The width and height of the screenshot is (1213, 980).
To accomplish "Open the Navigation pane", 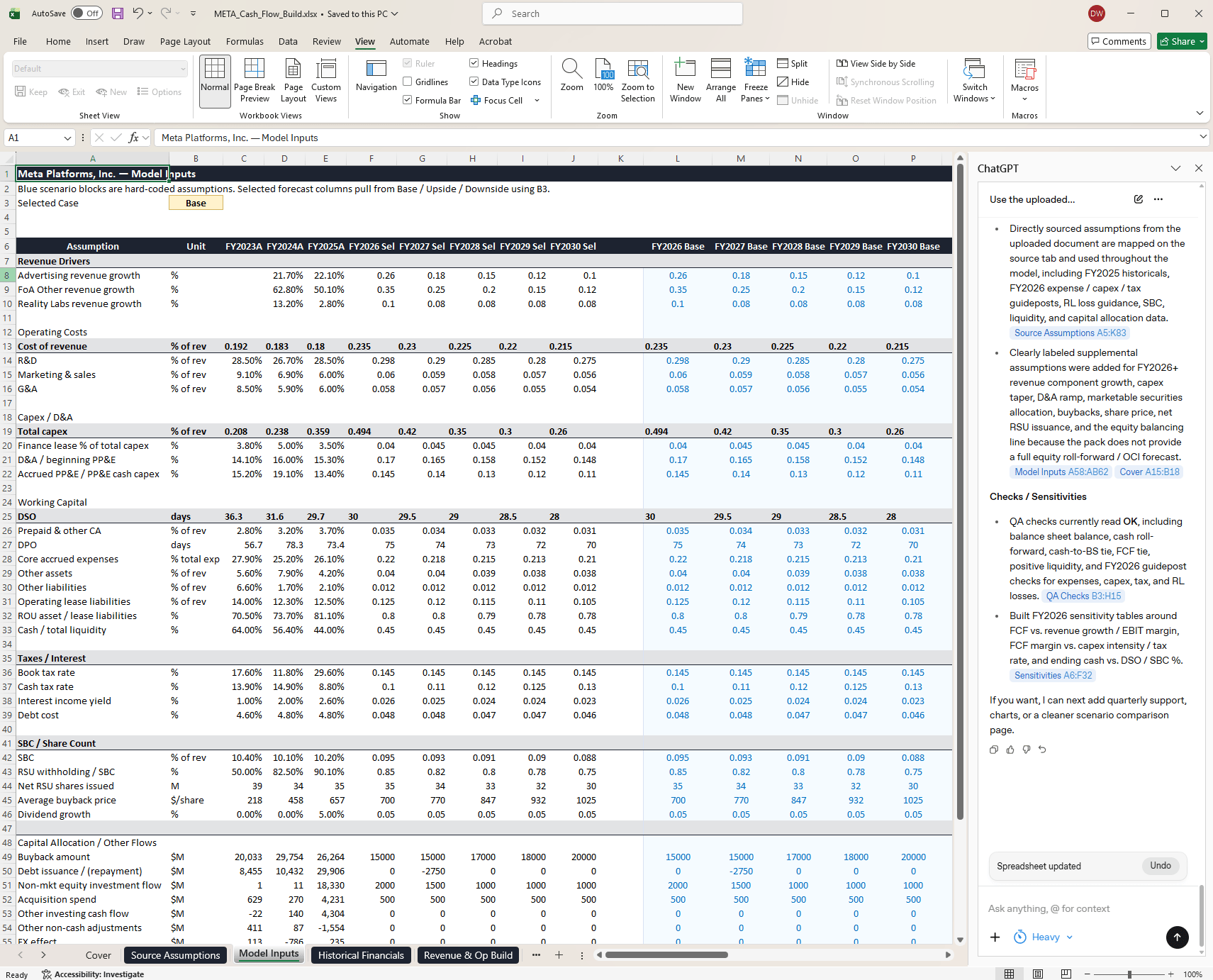I will [x=376, y=77].
